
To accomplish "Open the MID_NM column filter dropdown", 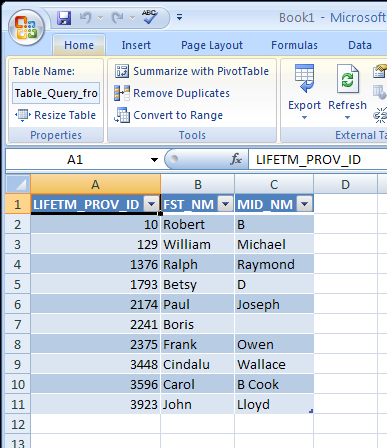I will [305, 204].
